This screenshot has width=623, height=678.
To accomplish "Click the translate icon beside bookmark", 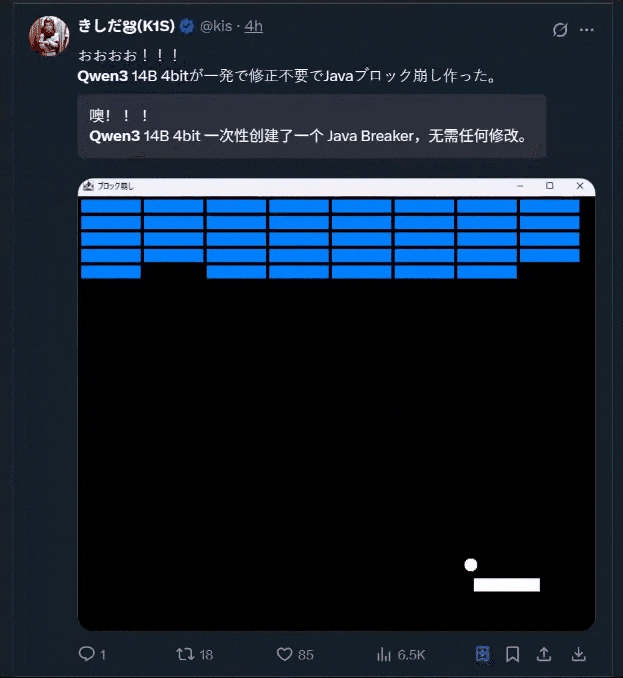I will pyautogui.click(x=482, y=654).
